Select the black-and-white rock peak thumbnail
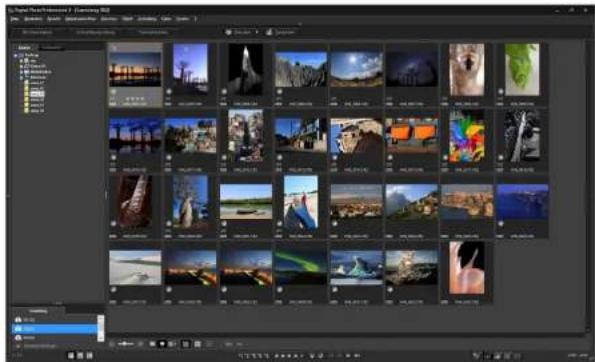This screenshot has width=595, height=362. tap(246, 69)
